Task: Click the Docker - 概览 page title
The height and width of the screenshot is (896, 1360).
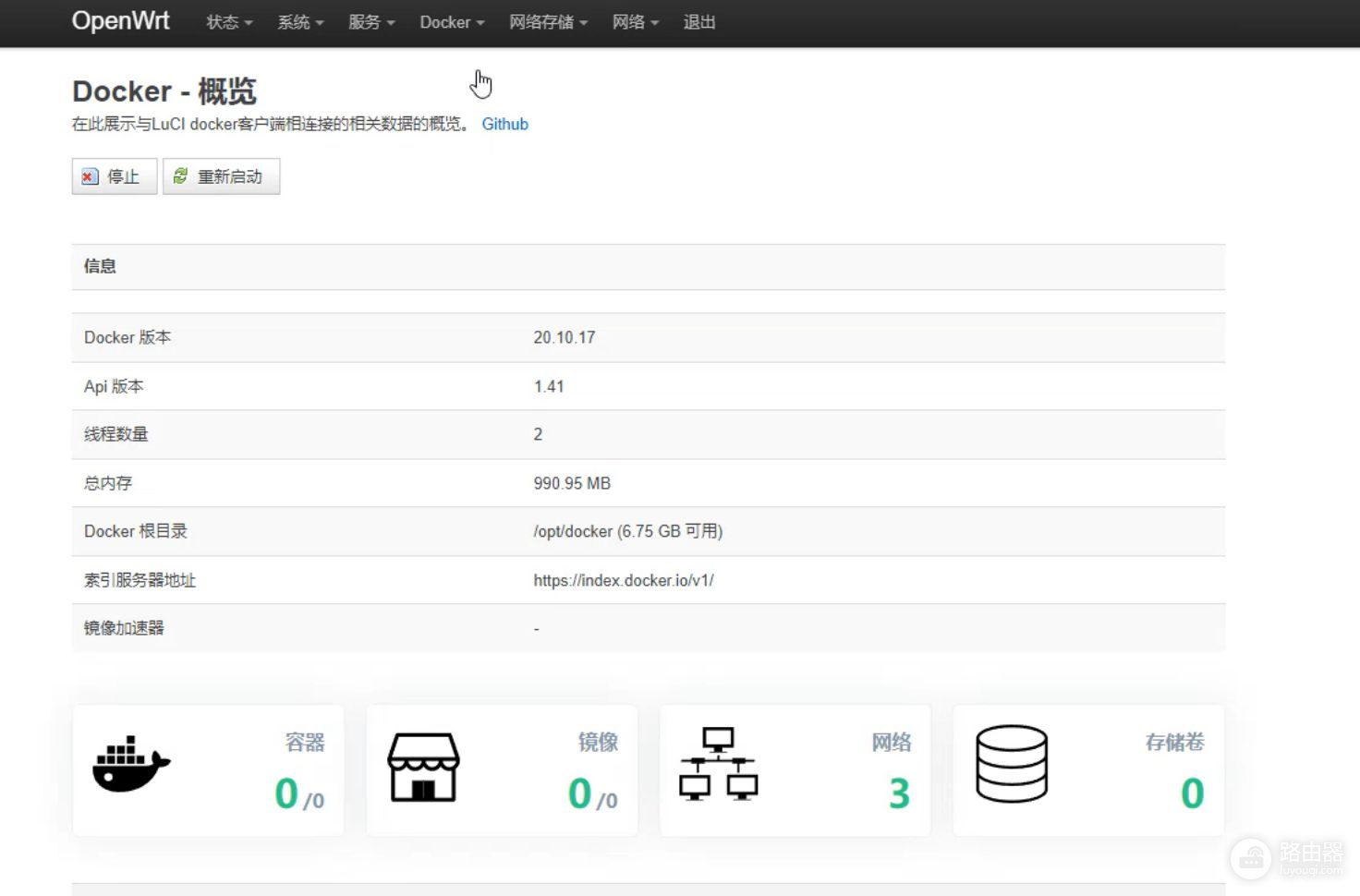Action: pyautogui.click(x=164, y=91)
